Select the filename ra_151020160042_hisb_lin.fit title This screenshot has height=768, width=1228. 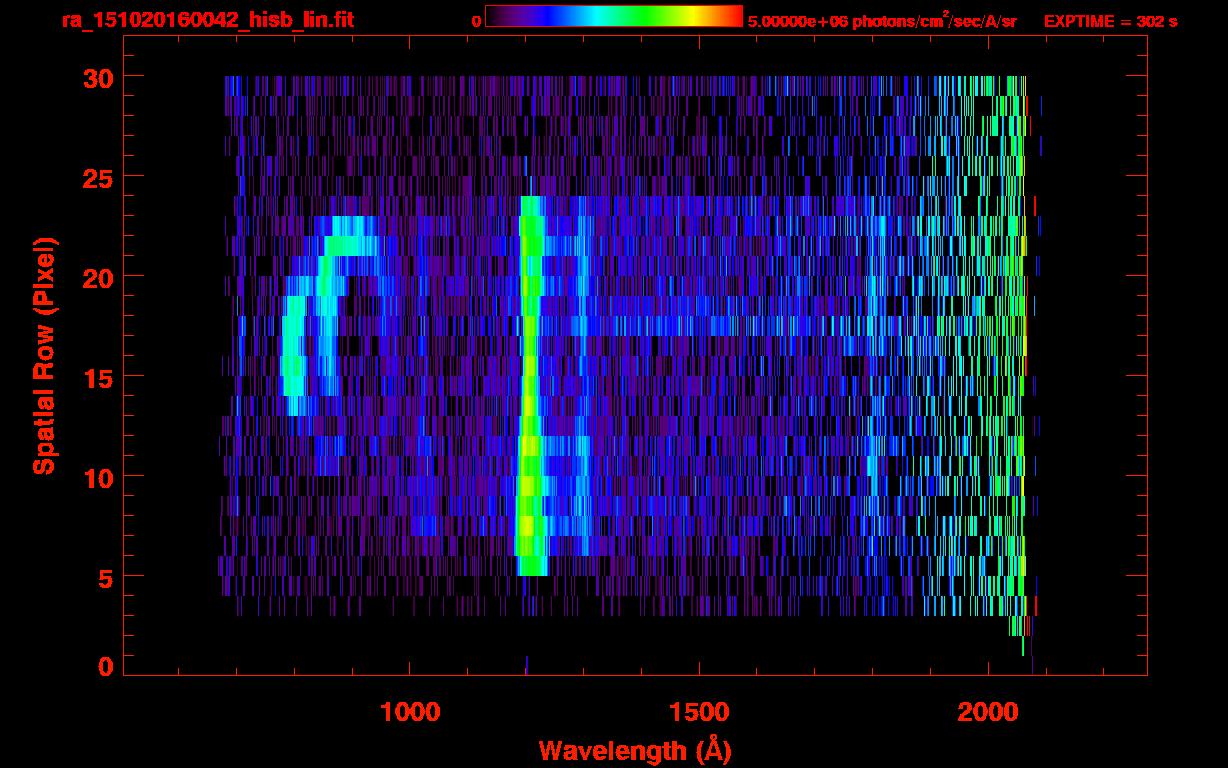pyautogui.click(x=207, y=20)
